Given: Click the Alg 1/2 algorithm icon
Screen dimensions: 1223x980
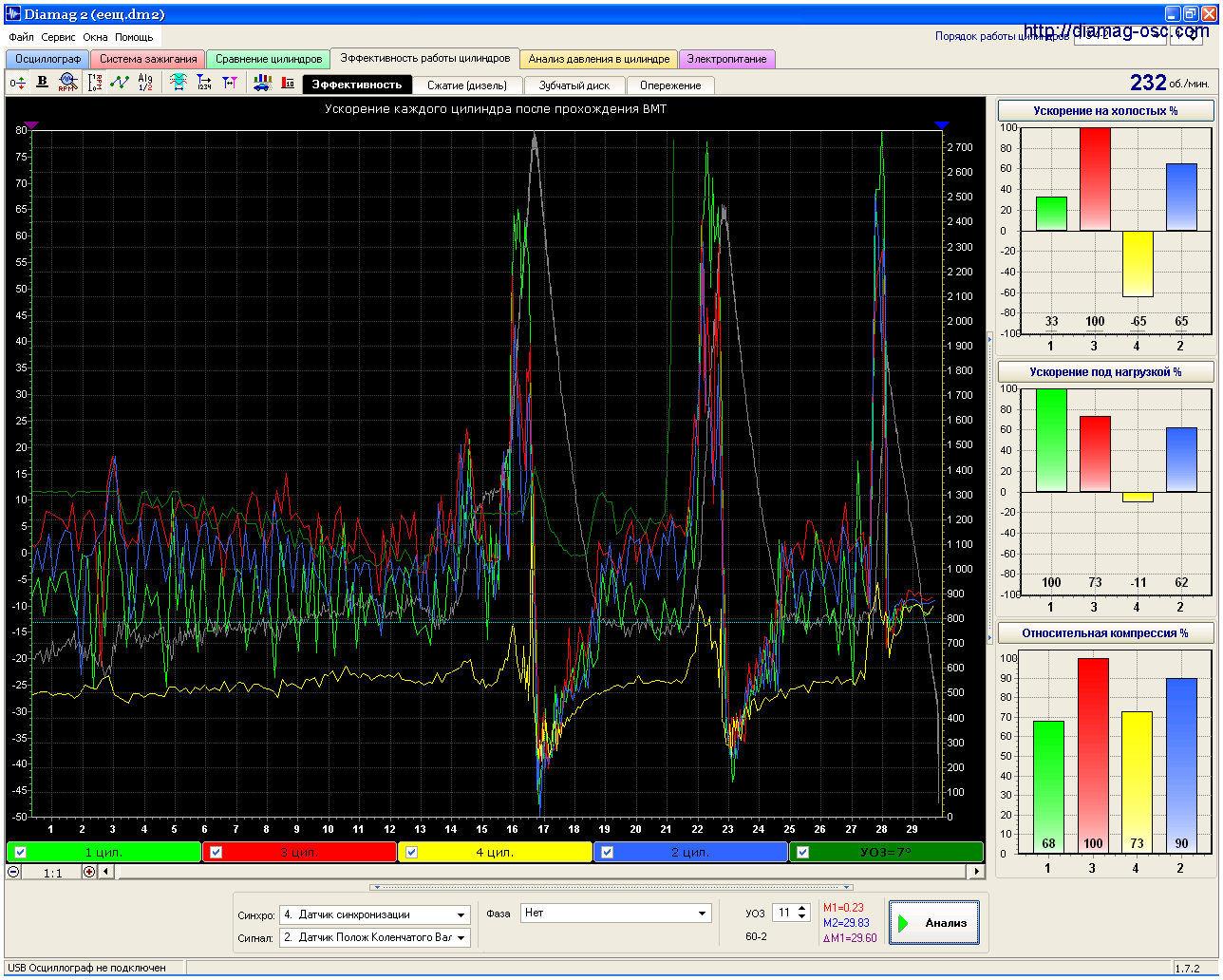Looking at the screenshot, I should tap(145, 83).
